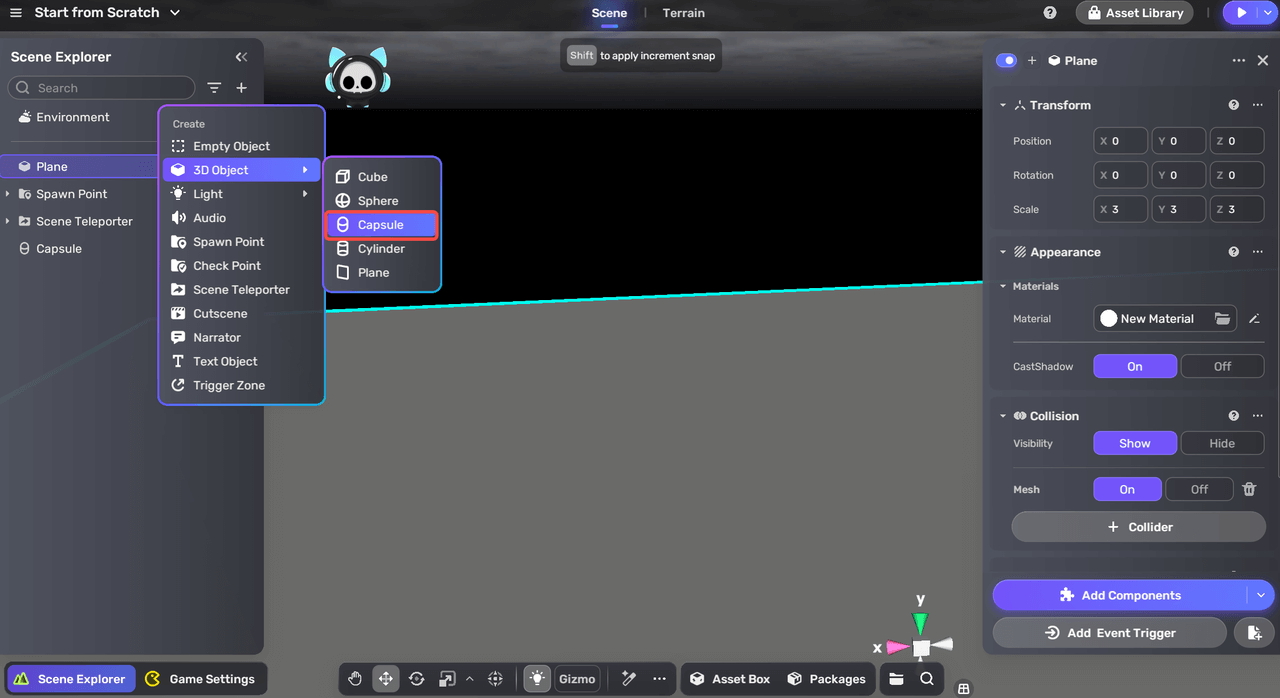1280x698 pixels.
Task: Set Collision Visibility to Hide
Action: [1222, 443]
